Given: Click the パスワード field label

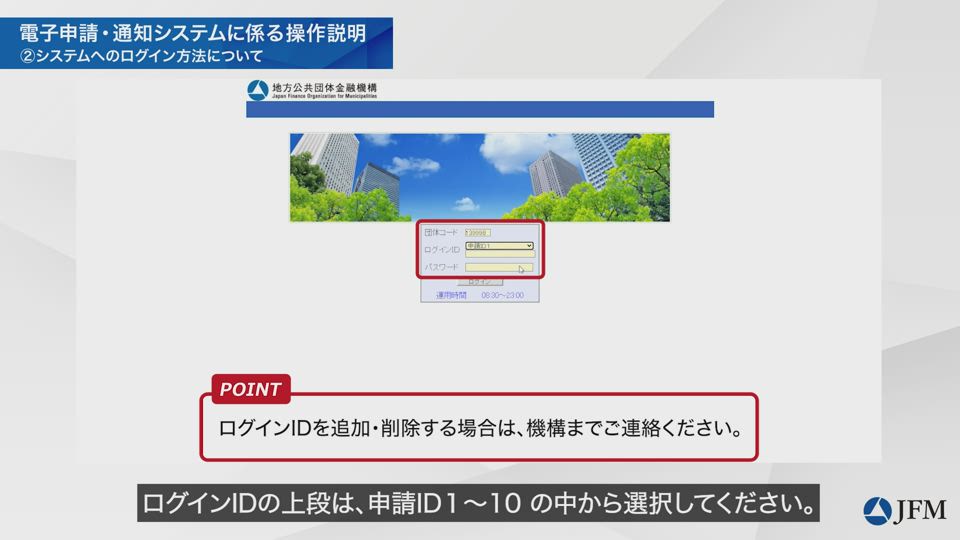Looking at the screenshot, I should tap(441, 267).
